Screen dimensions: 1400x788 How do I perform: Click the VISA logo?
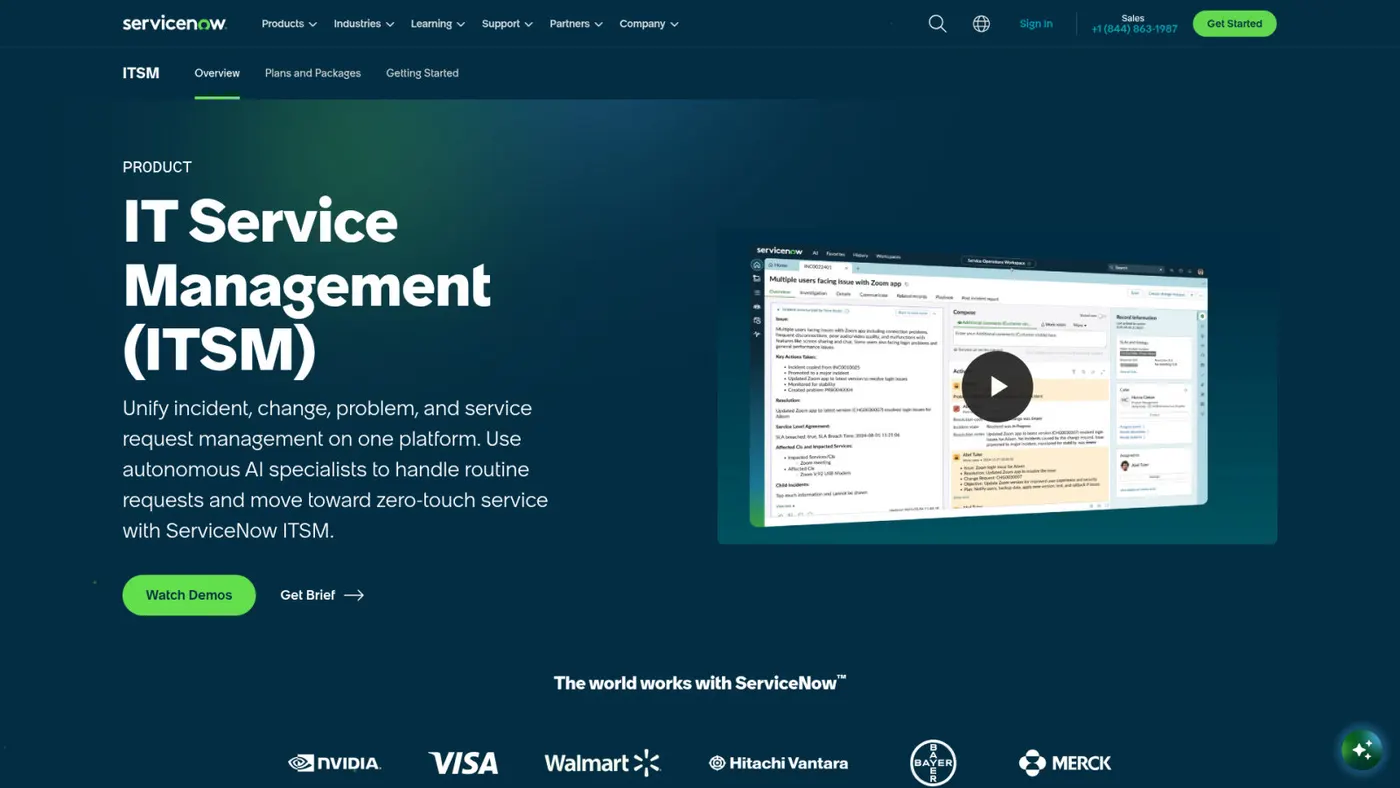tap(463, 763)
